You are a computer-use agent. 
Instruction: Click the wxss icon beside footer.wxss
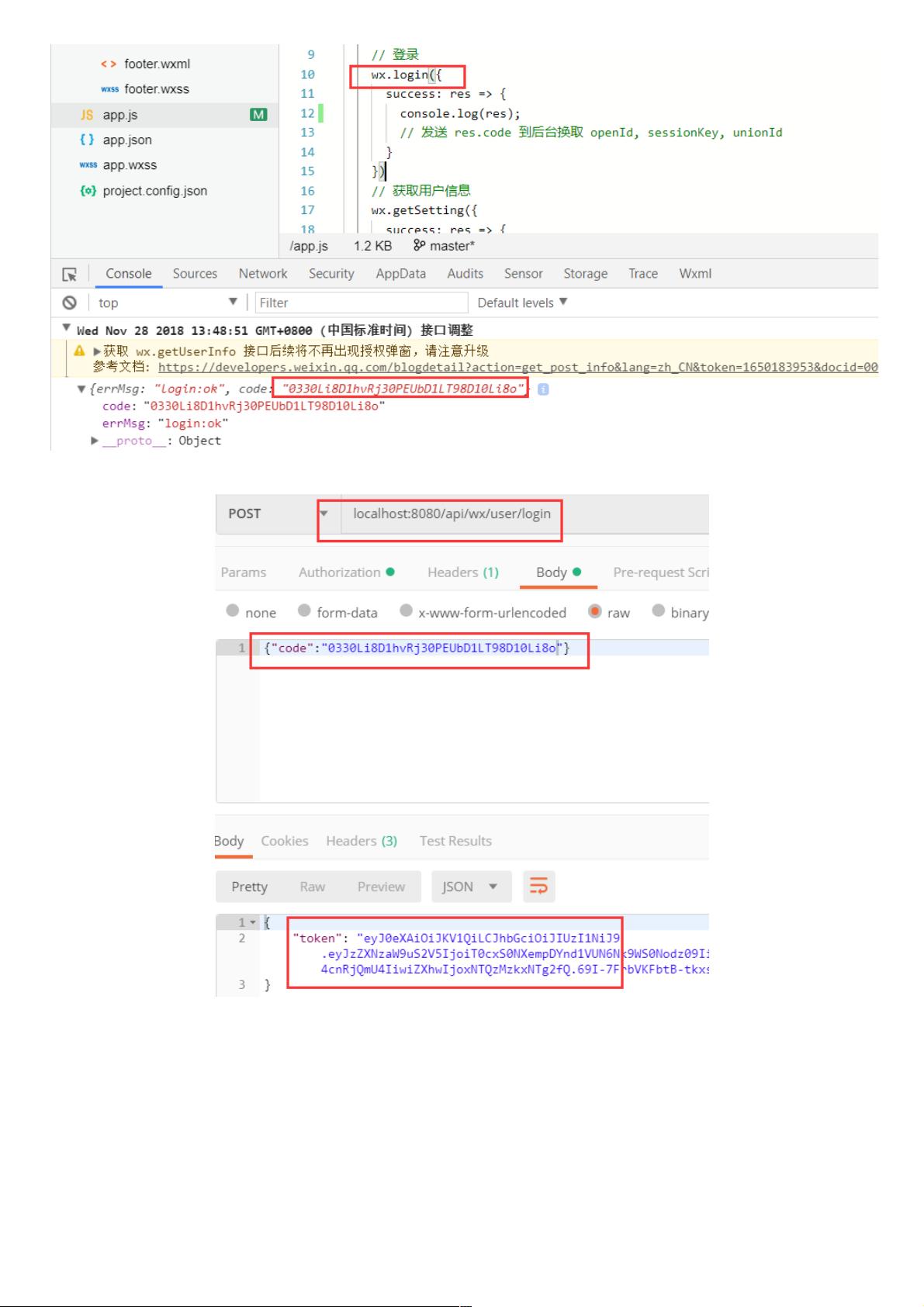point(109,89)
